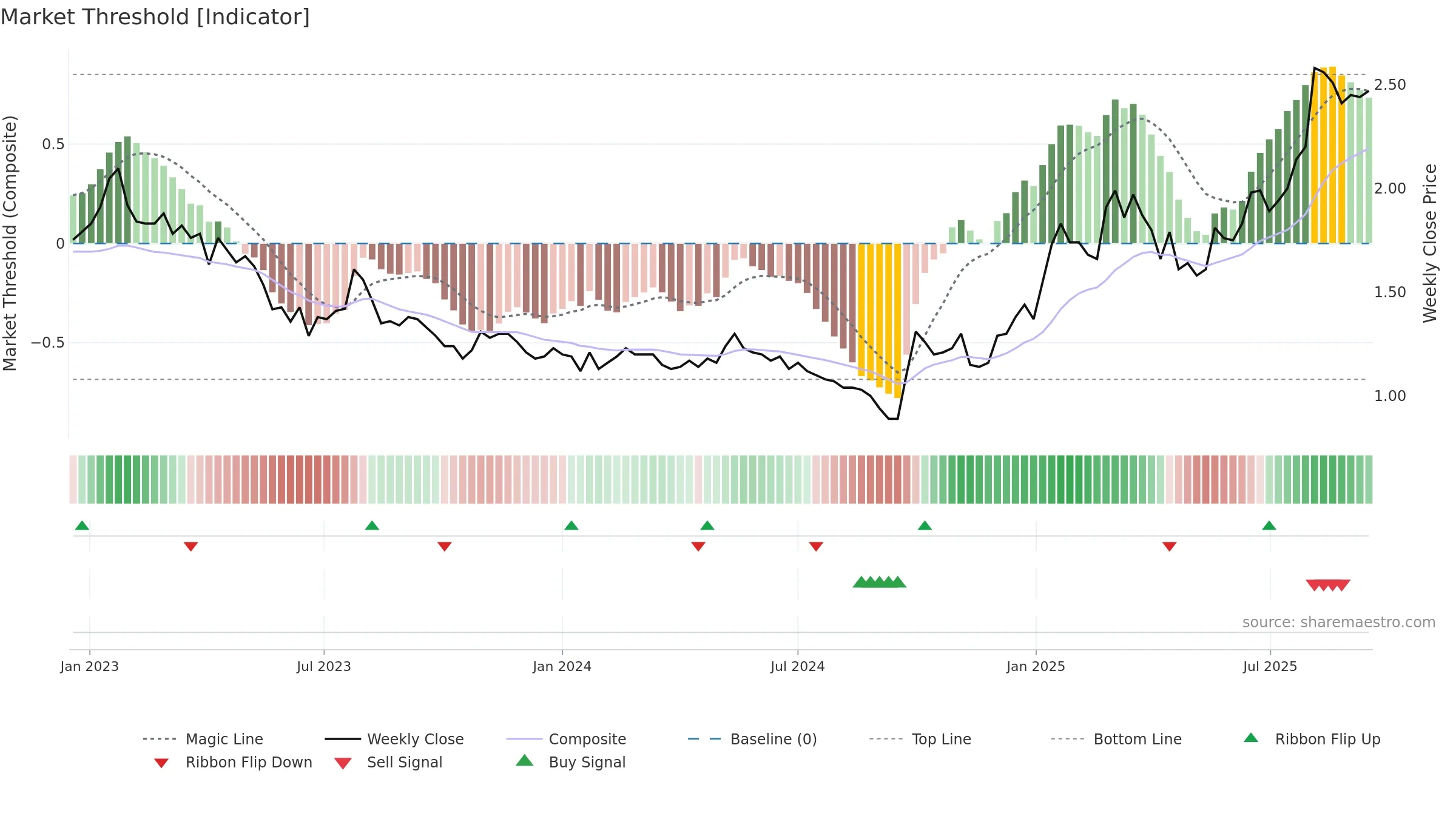The height and width of the screenshot is (819, 1456).
Task: Hide the Composite series via legend
Action: (566, 739)
